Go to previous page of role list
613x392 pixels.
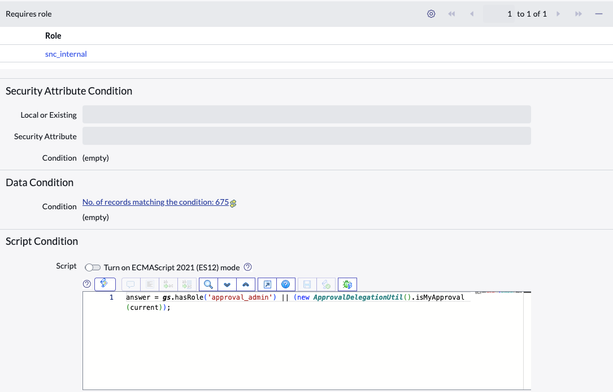tap(472, 14)
